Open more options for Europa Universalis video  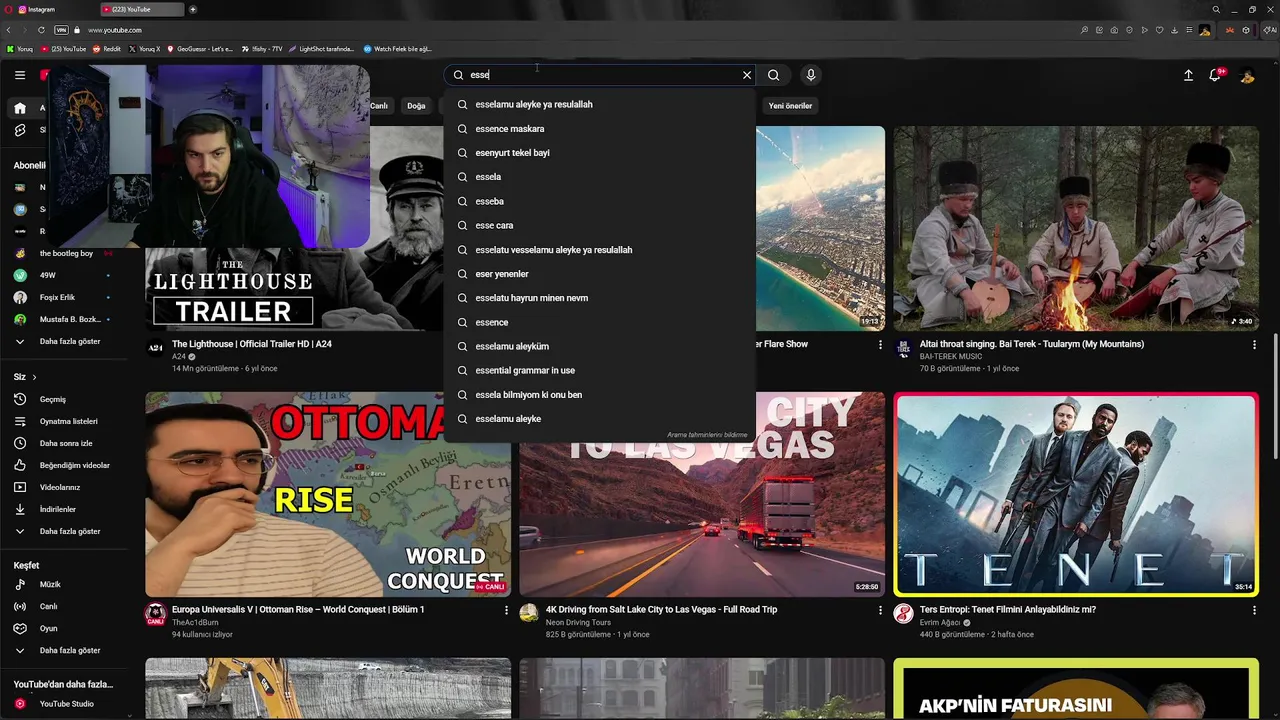(x=506, y=610)
